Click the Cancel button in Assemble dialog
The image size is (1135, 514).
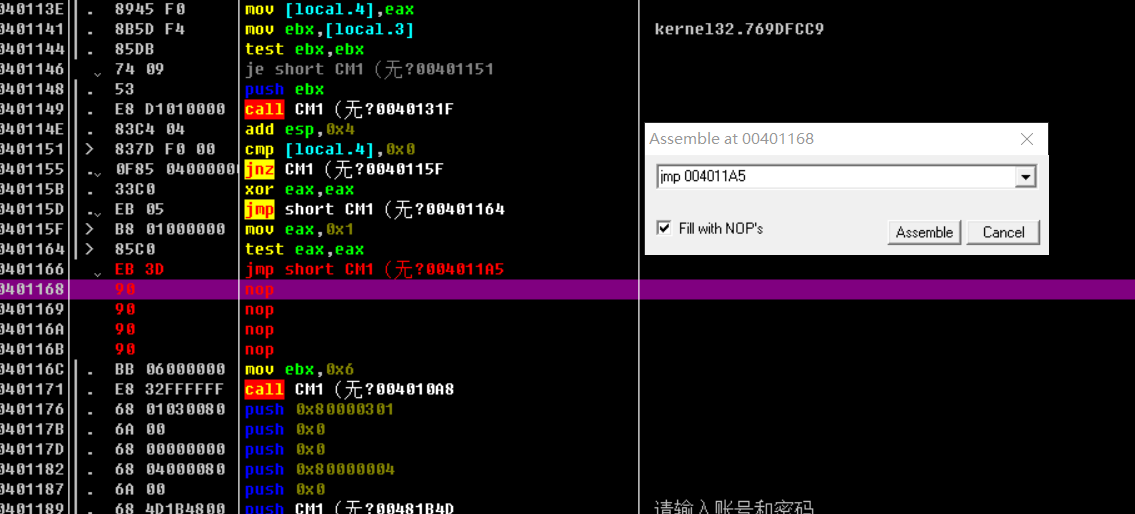click(1003, 232)
